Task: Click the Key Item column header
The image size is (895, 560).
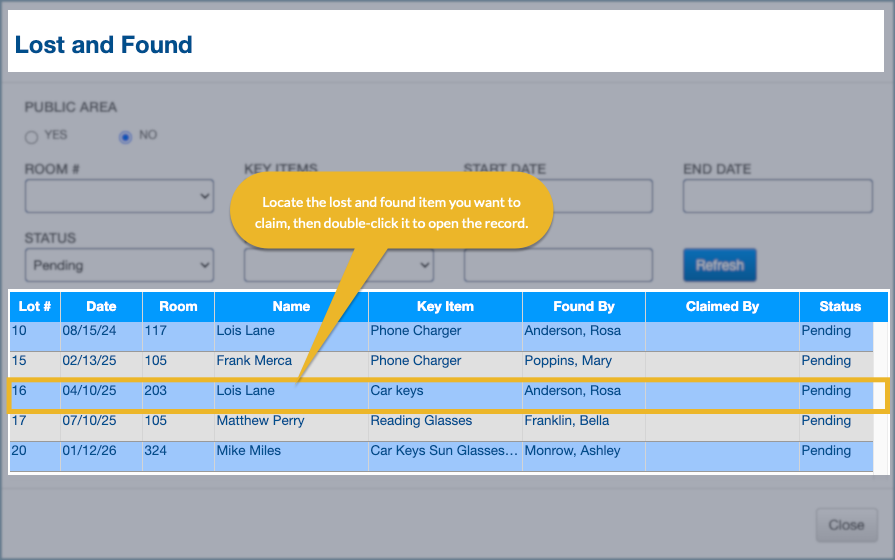Action: (x=445, y=306)
